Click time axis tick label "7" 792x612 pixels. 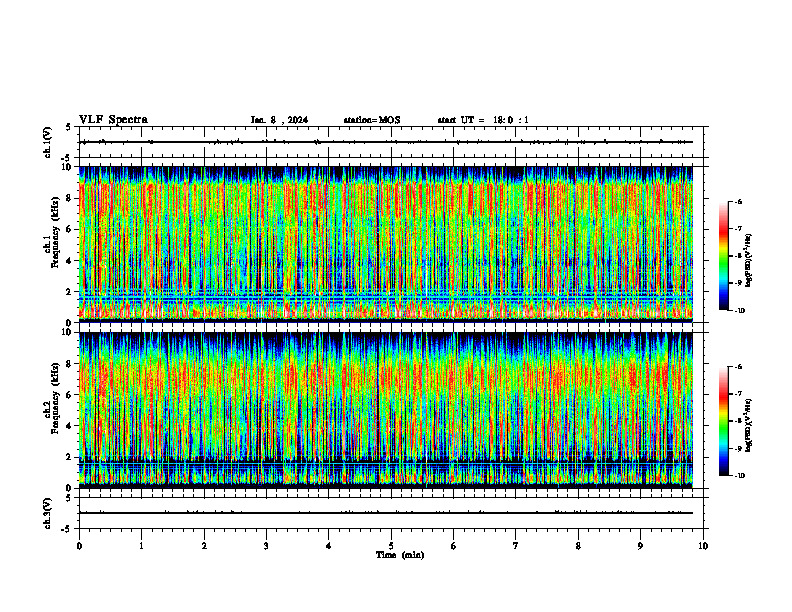[x=516, y=546]
